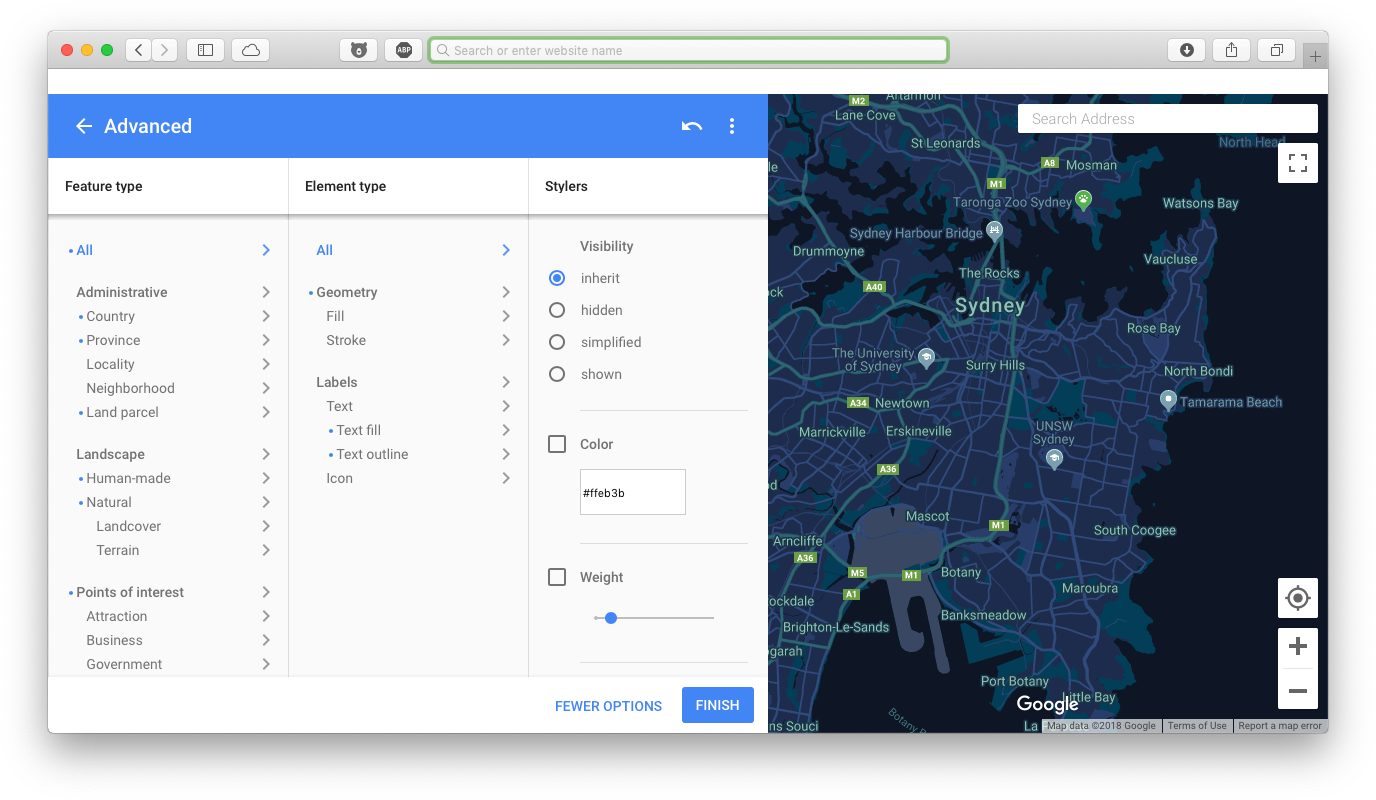Select Country feature type

click(110, 316)
